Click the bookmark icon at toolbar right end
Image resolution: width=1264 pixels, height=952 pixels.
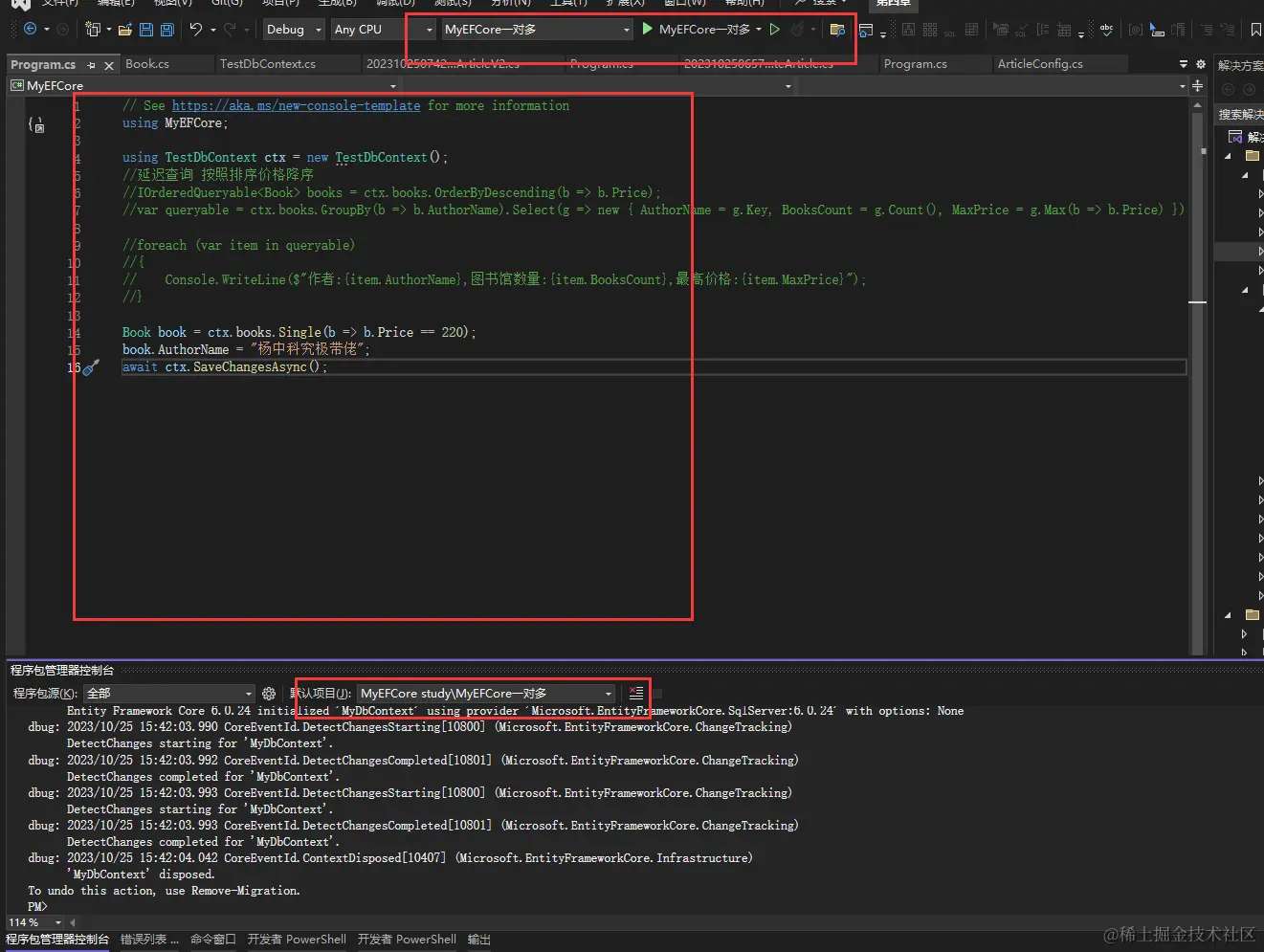tap(1256, 30)
